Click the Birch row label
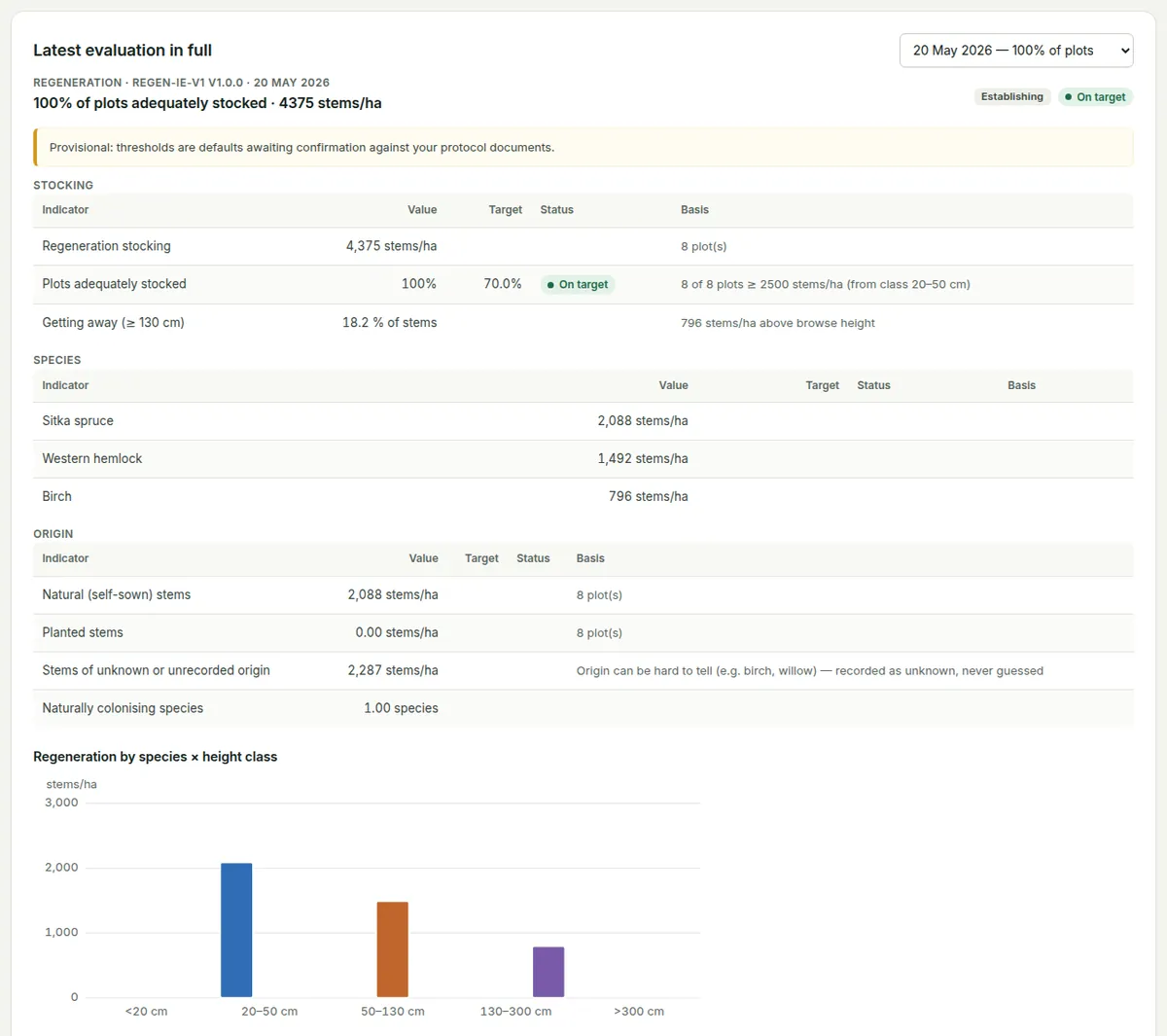The width and height of the screenshot is (1167, 1036). tap(57, 497)
